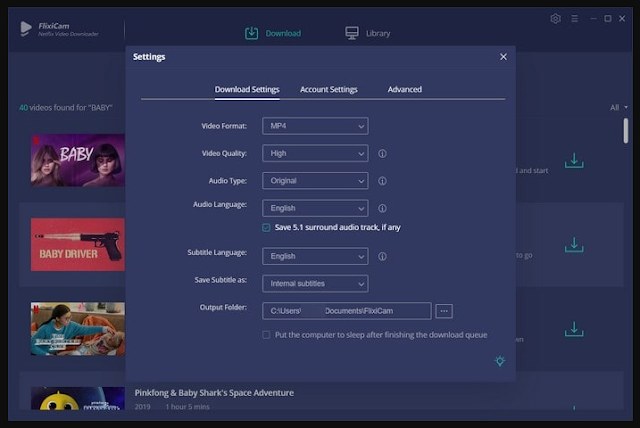640x428 pixels.
Task: Click the Baby Driver thumbnail
Action: [x=78, y=244]
